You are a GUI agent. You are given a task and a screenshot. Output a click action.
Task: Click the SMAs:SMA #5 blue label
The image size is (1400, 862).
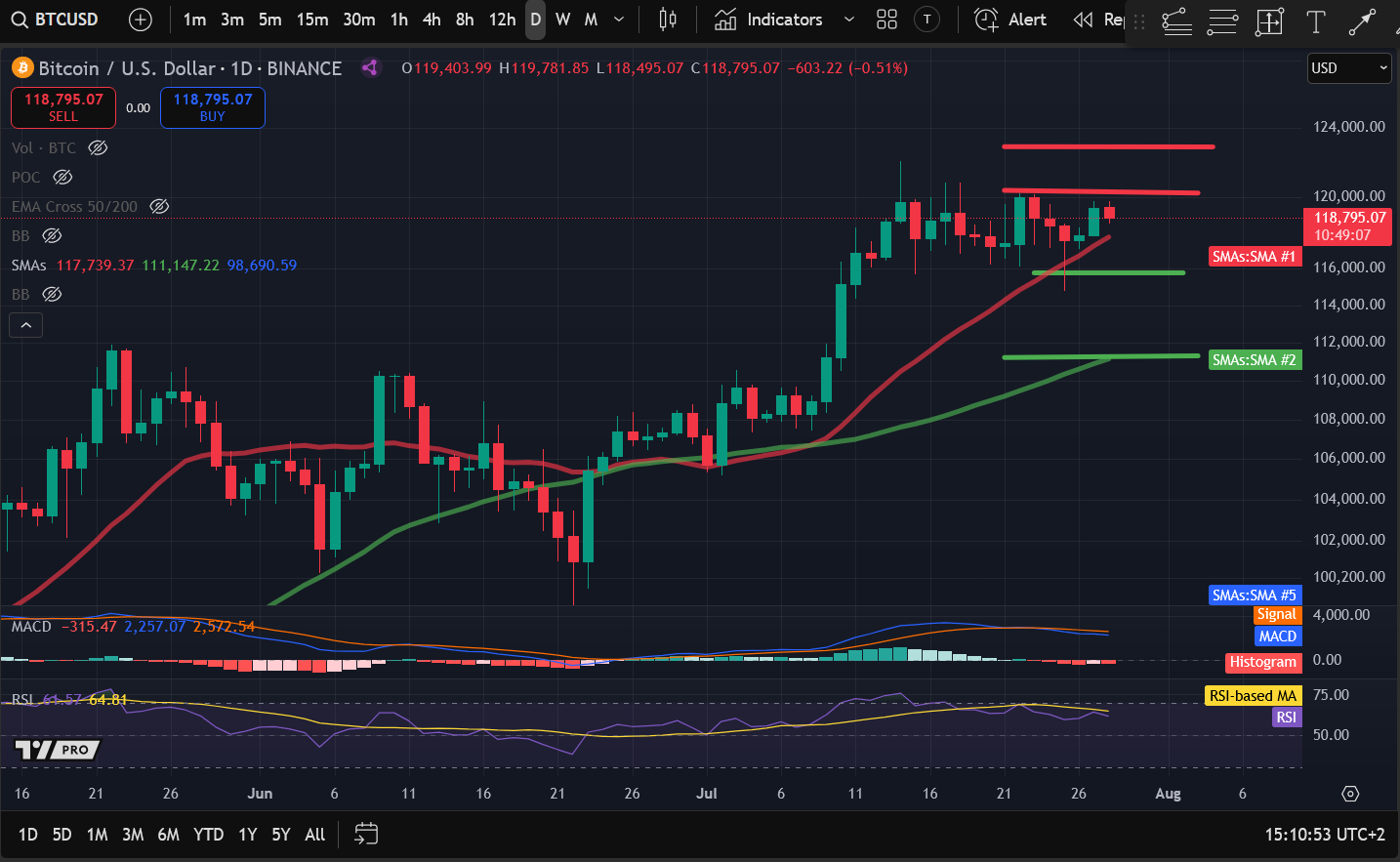tap(1255, 595)
